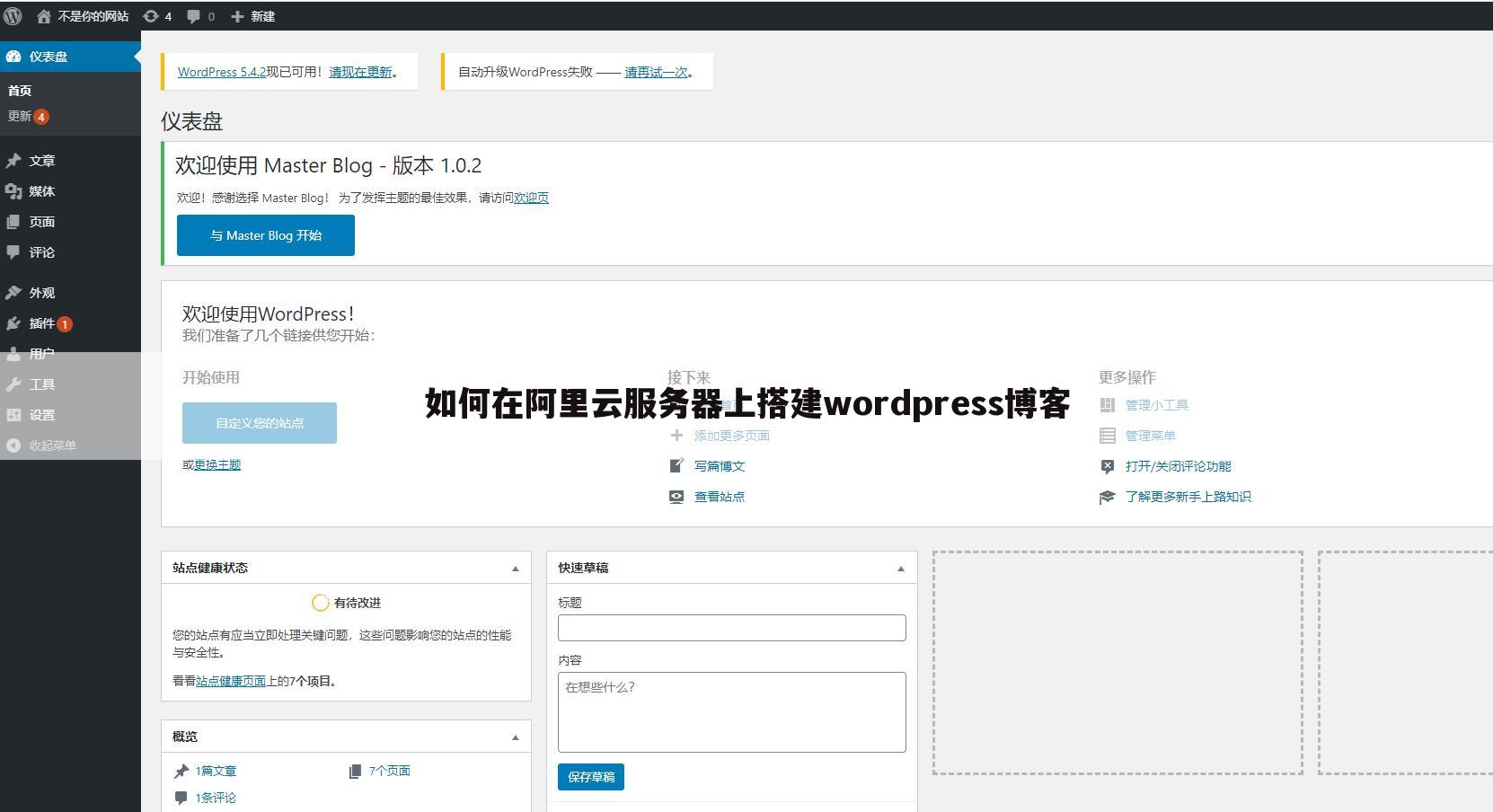Open the 外观 (Appearance) brush icon
Viewport: 1493px width, 812px height.
(14, 292)
